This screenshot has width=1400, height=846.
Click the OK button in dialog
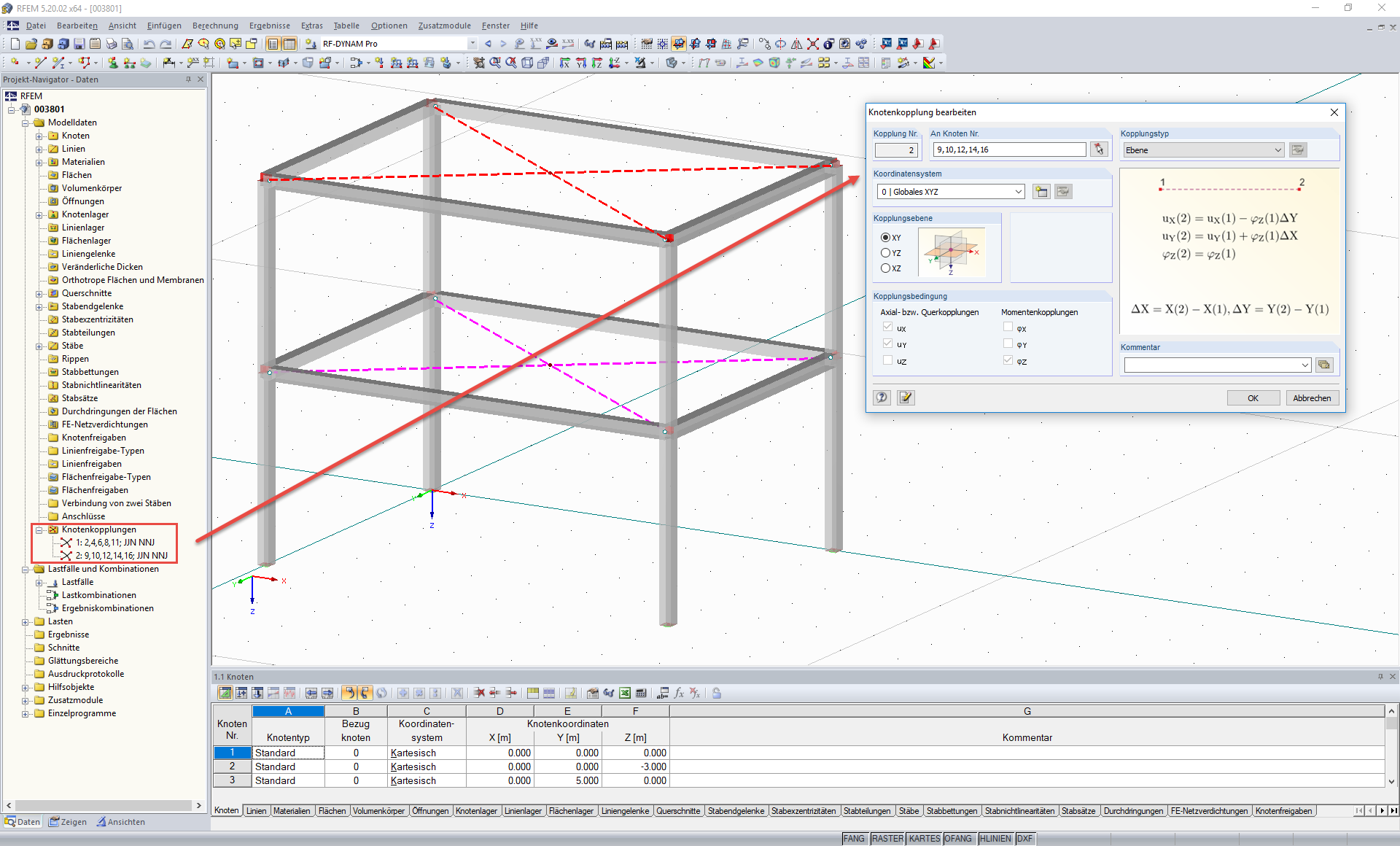[x=1253, y=398]
